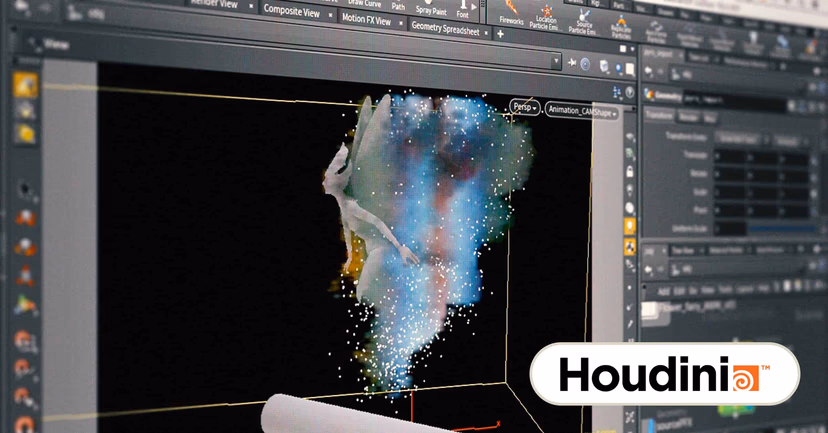This screenshot has width=828, height=433.
Task: Click the cube icon in viewport top bar
Action: pyautogui.click(x=604, y=67)
